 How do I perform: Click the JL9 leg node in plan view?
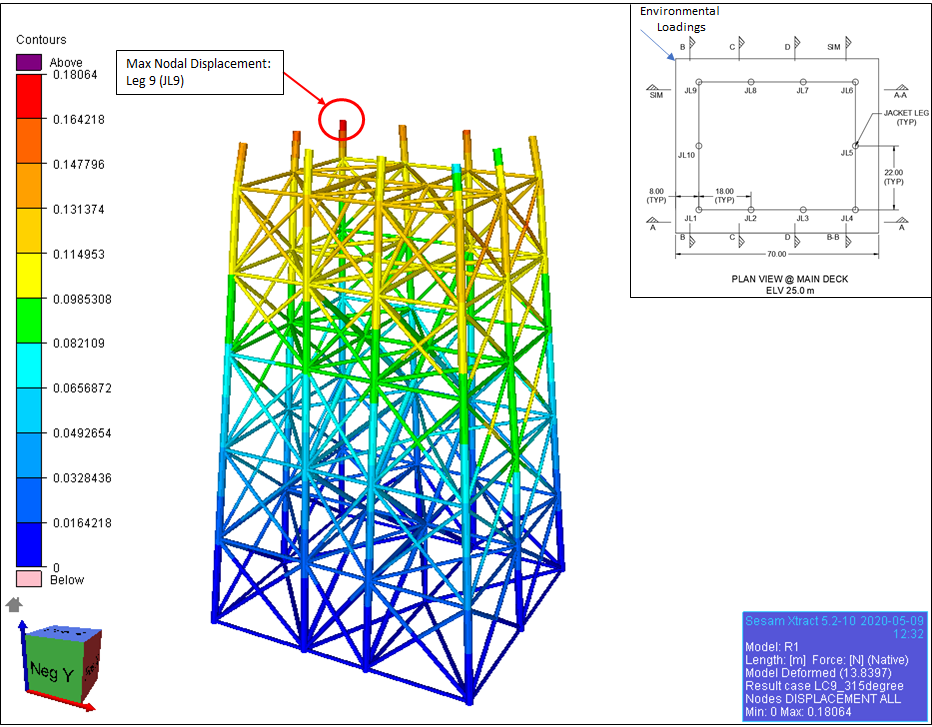pos(699,82)
